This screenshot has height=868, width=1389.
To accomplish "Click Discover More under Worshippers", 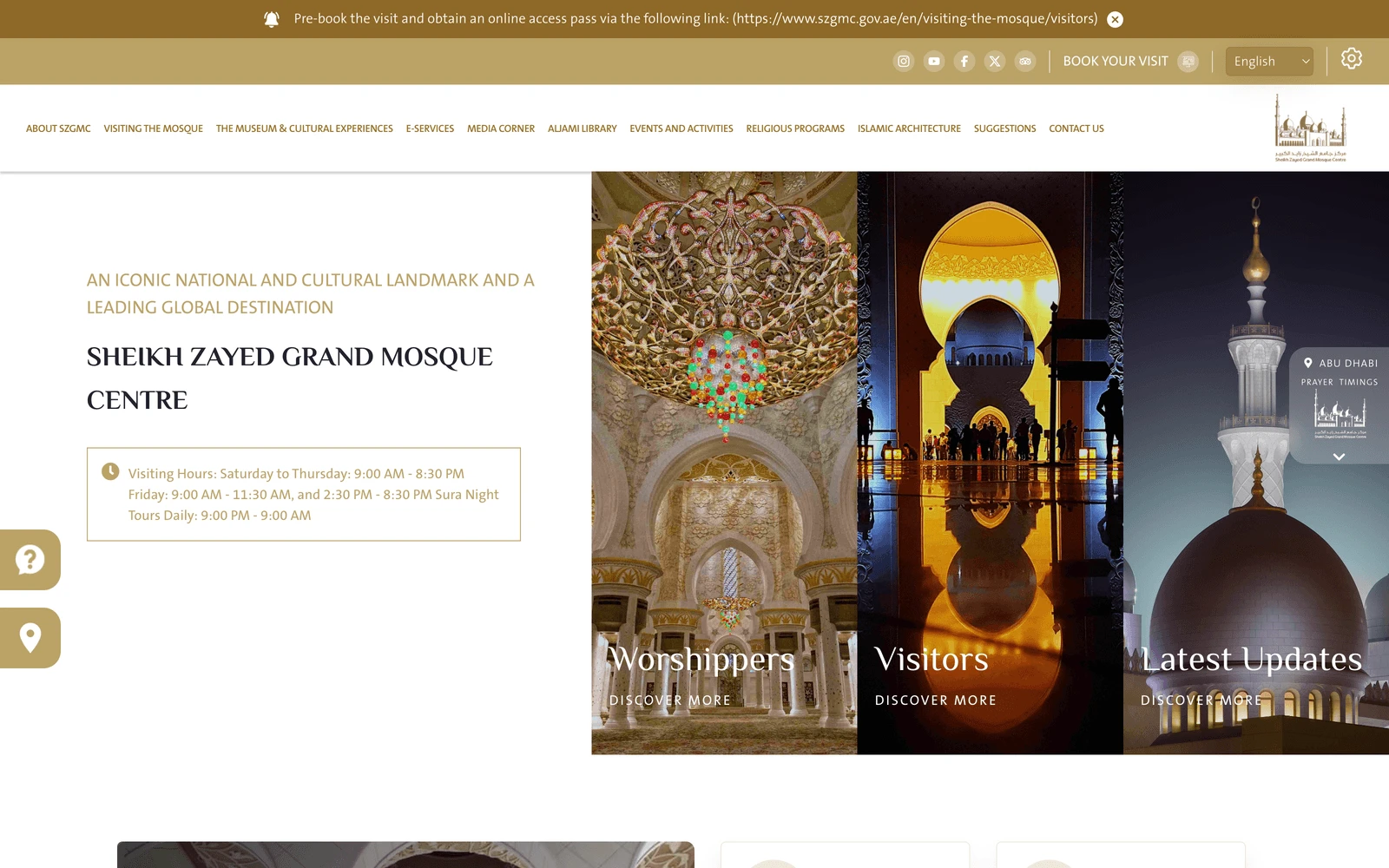I will 670,700.
